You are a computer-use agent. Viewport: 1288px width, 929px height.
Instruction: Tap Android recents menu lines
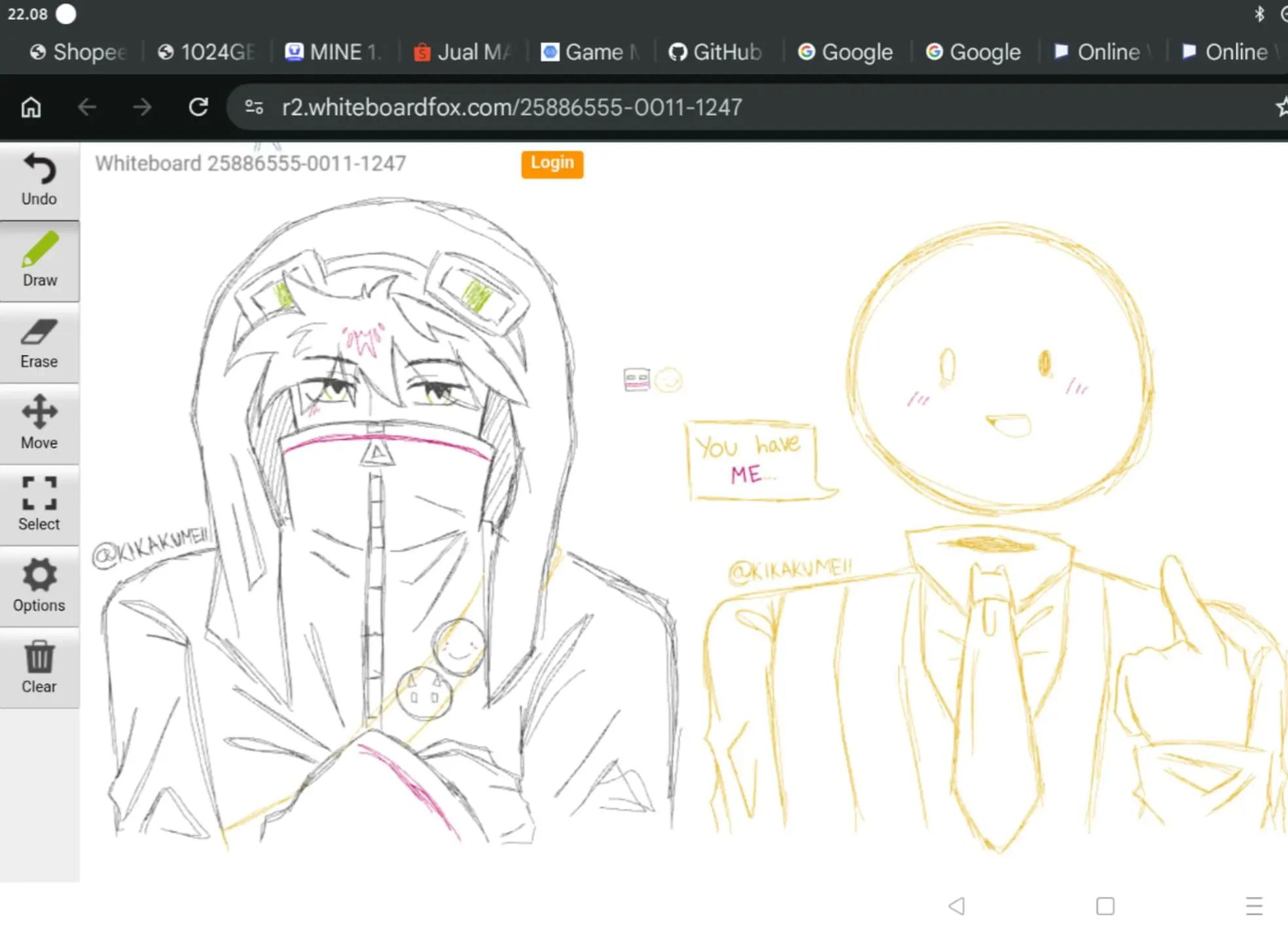[1254, 906]
